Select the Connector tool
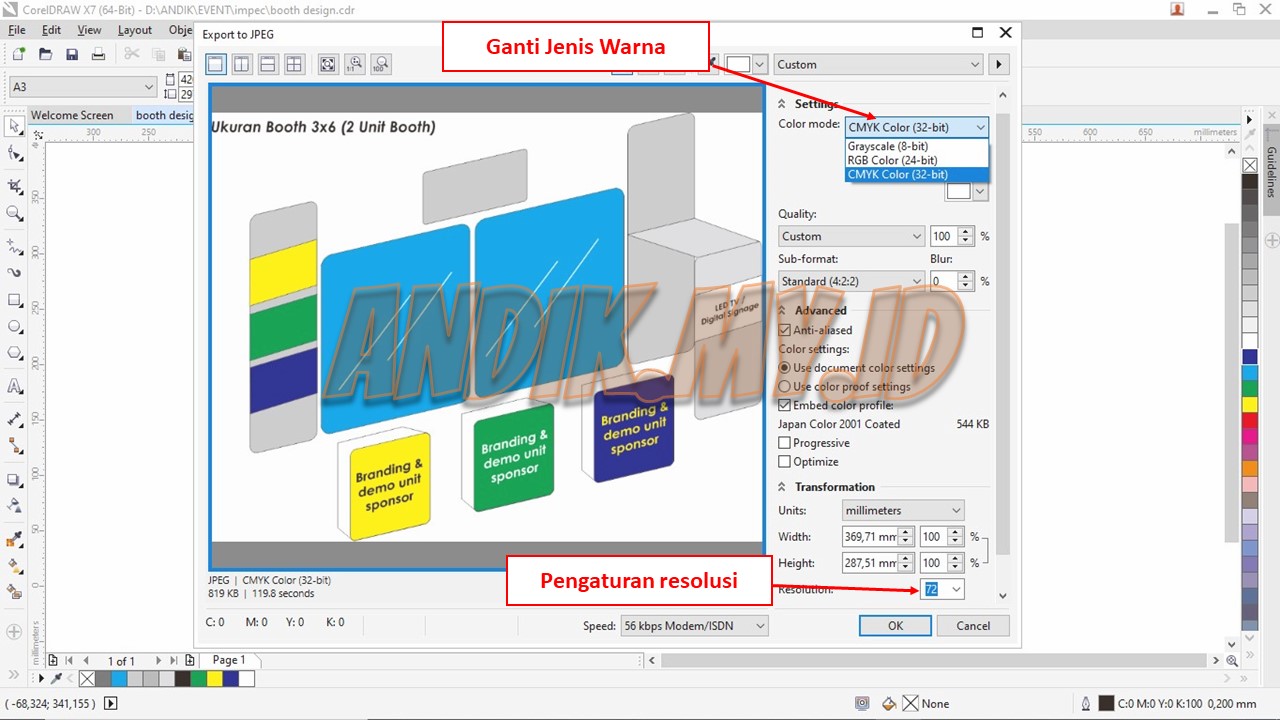The image size is (1280, 720). (x=14, y=445)
